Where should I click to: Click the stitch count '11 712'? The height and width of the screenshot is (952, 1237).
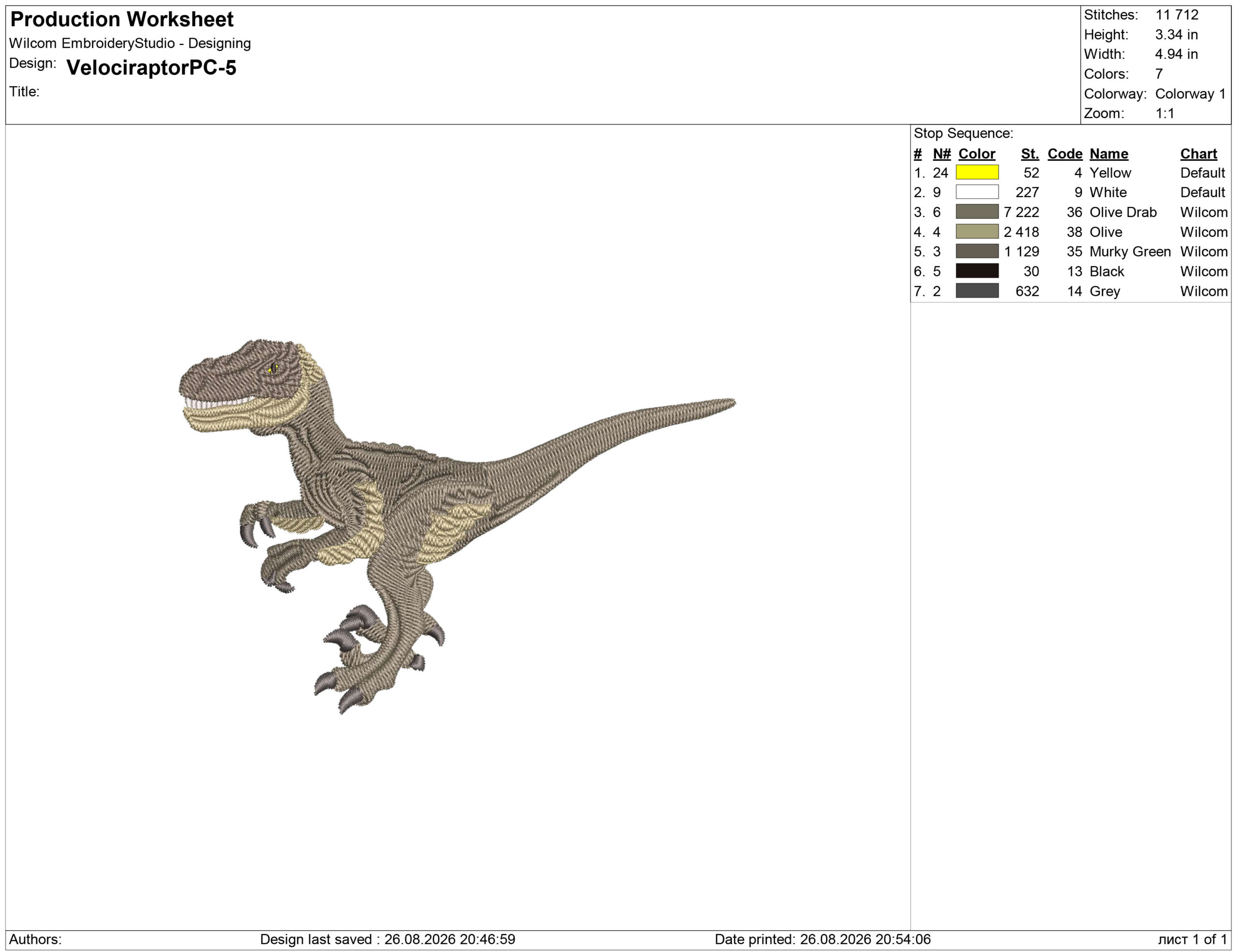pyautogui.click(x=1177, y=14)
